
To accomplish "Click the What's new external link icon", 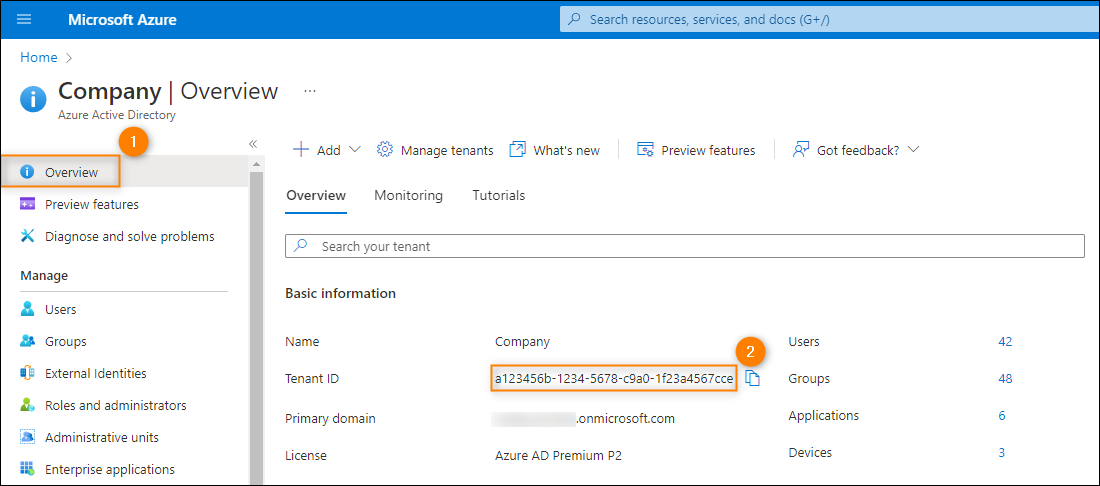I will 517,149.
